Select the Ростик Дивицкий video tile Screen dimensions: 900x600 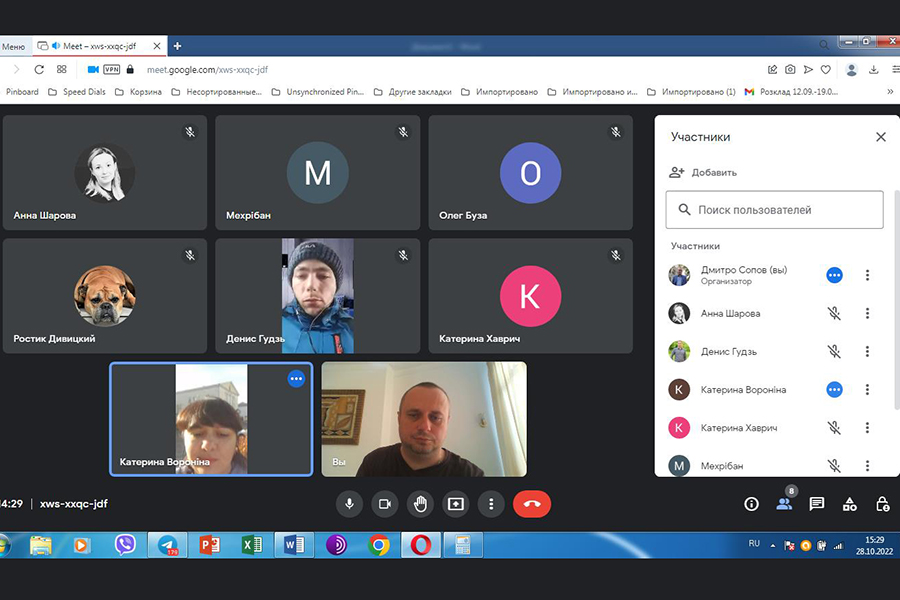point(104,296)
